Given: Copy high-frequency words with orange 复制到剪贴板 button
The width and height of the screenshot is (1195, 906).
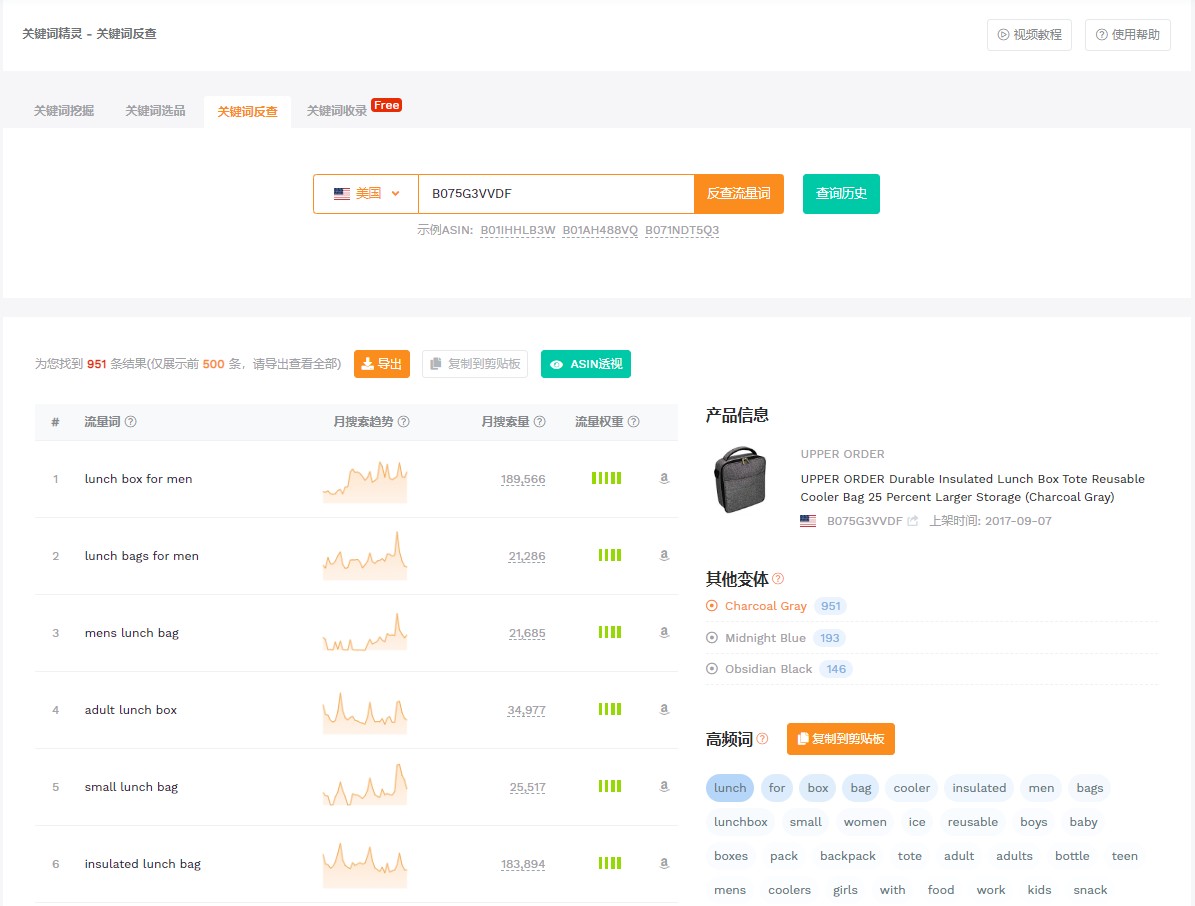Looking at the screenshot, I should point(841,739).
